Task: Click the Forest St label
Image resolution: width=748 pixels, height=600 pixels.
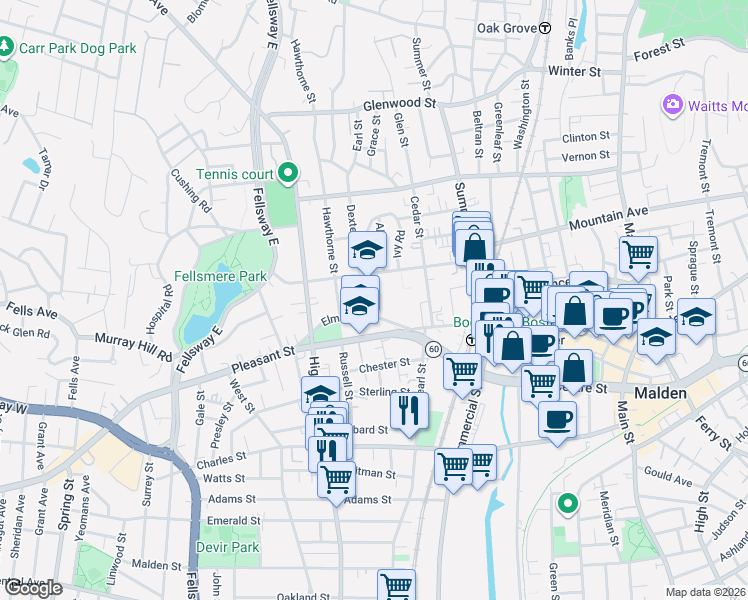Action: [659, 50]
